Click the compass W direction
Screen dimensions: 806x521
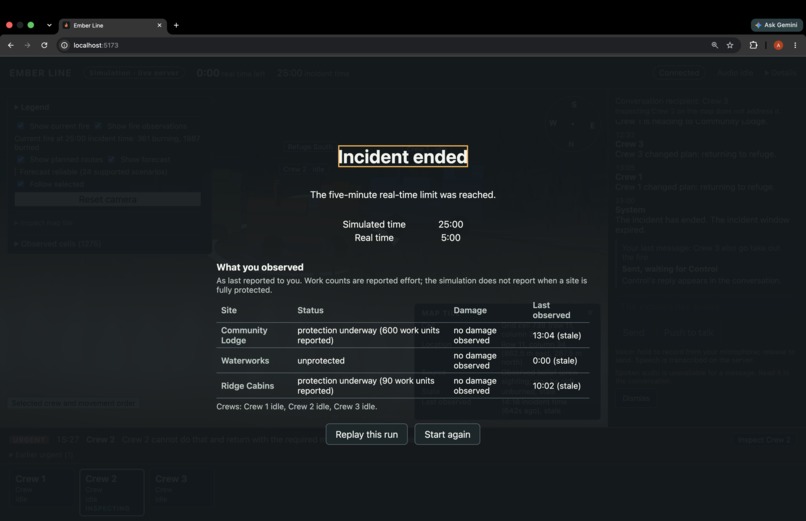click(x=553, y=124)
